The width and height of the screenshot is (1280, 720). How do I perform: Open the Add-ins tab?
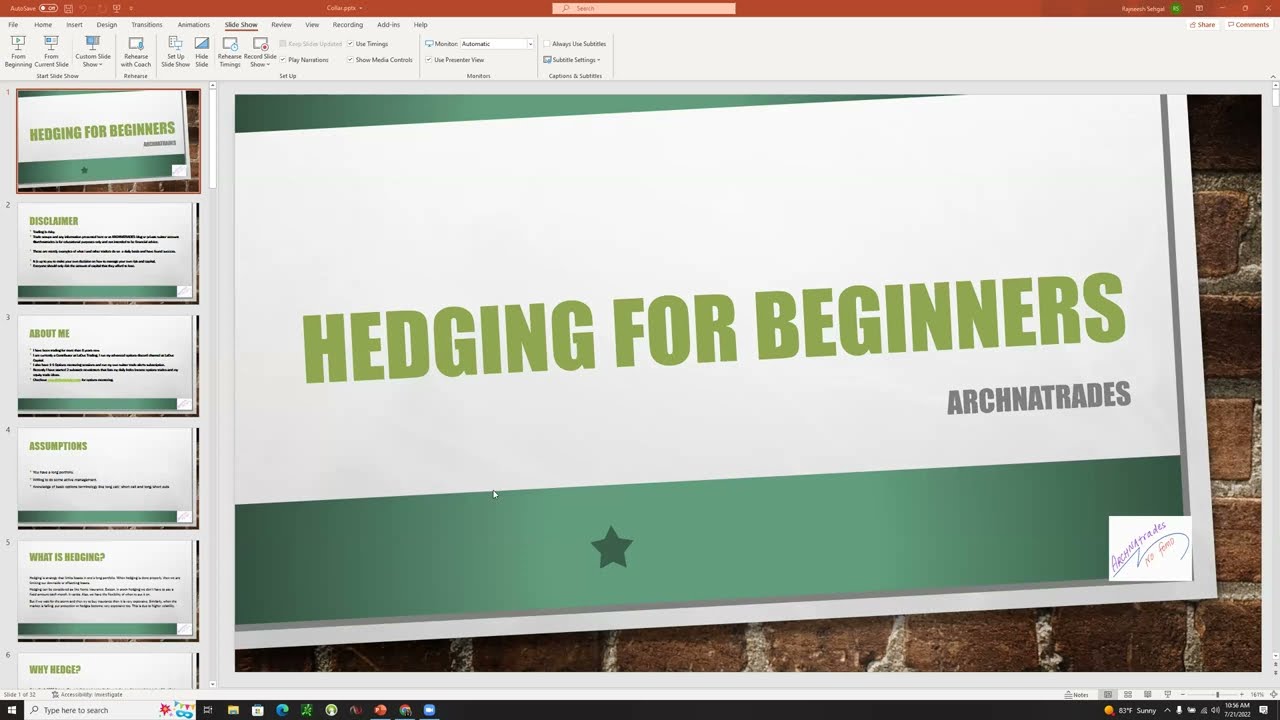(388, 24)
